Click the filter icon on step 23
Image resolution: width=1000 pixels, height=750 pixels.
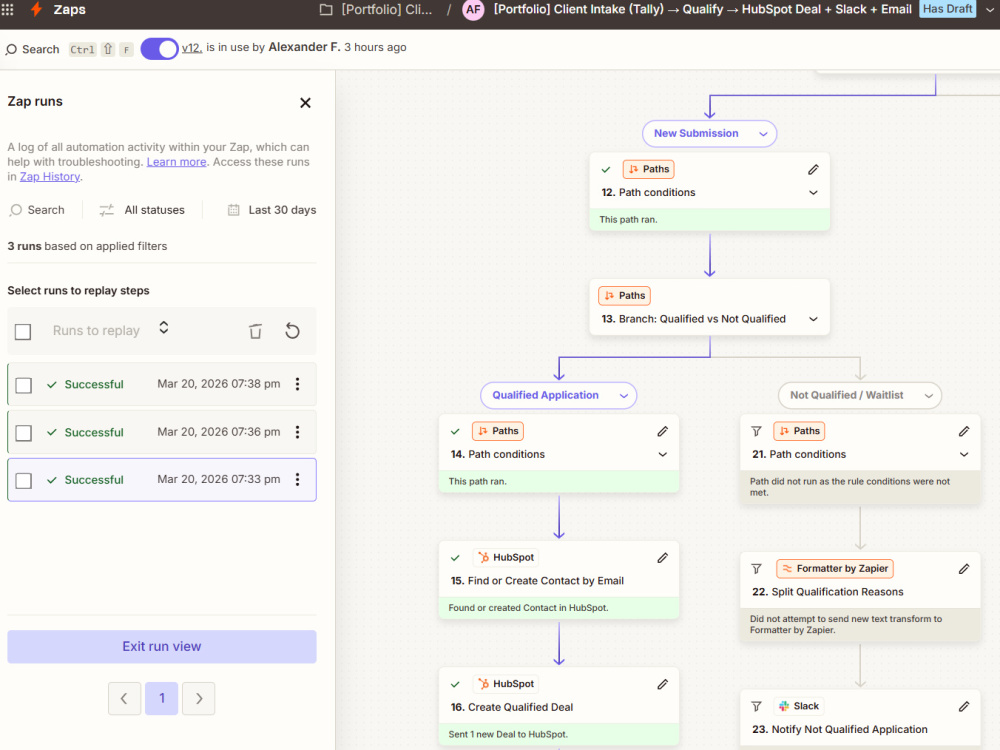click(x=756, y=707)
